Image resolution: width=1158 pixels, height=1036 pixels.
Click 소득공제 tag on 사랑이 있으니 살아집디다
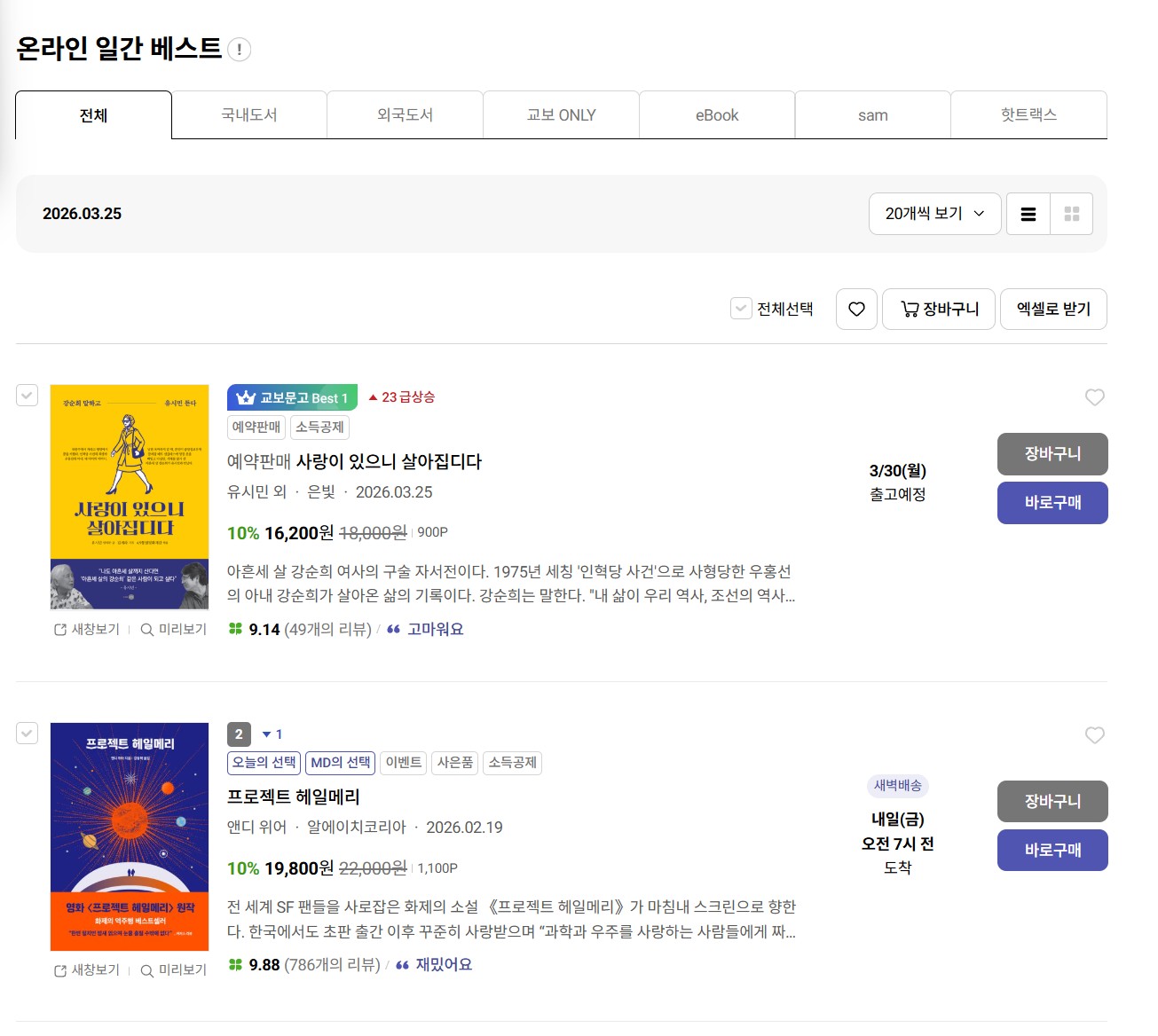(x=319, y=428)
